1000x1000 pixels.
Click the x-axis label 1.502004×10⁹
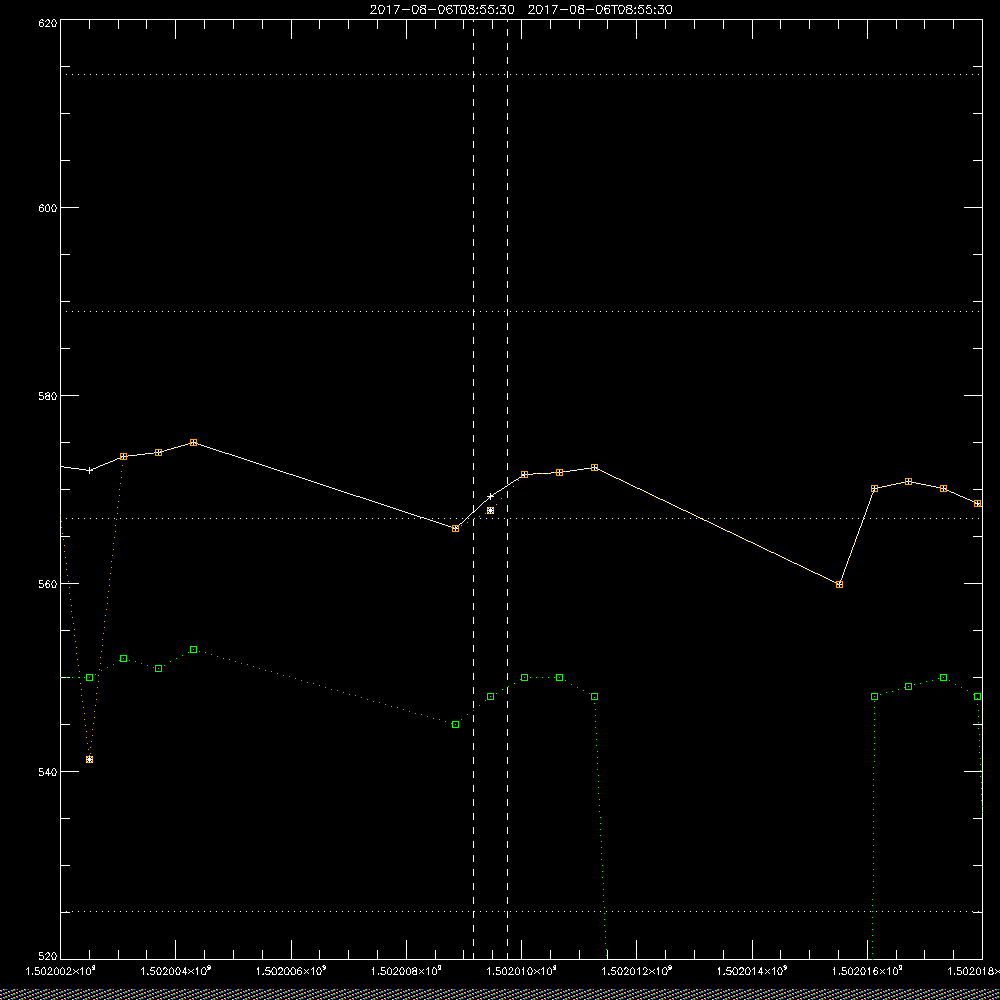[175, 971]
